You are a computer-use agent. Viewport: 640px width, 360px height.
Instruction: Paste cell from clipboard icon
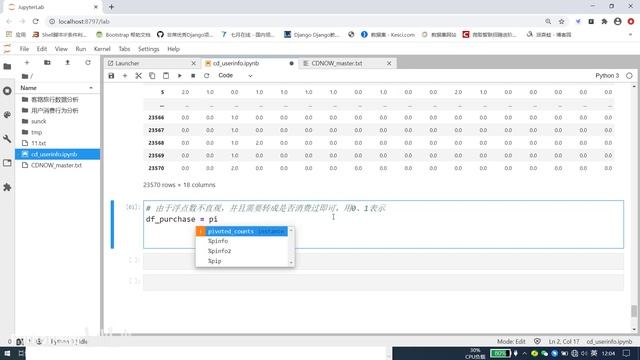tap(166, 76)
